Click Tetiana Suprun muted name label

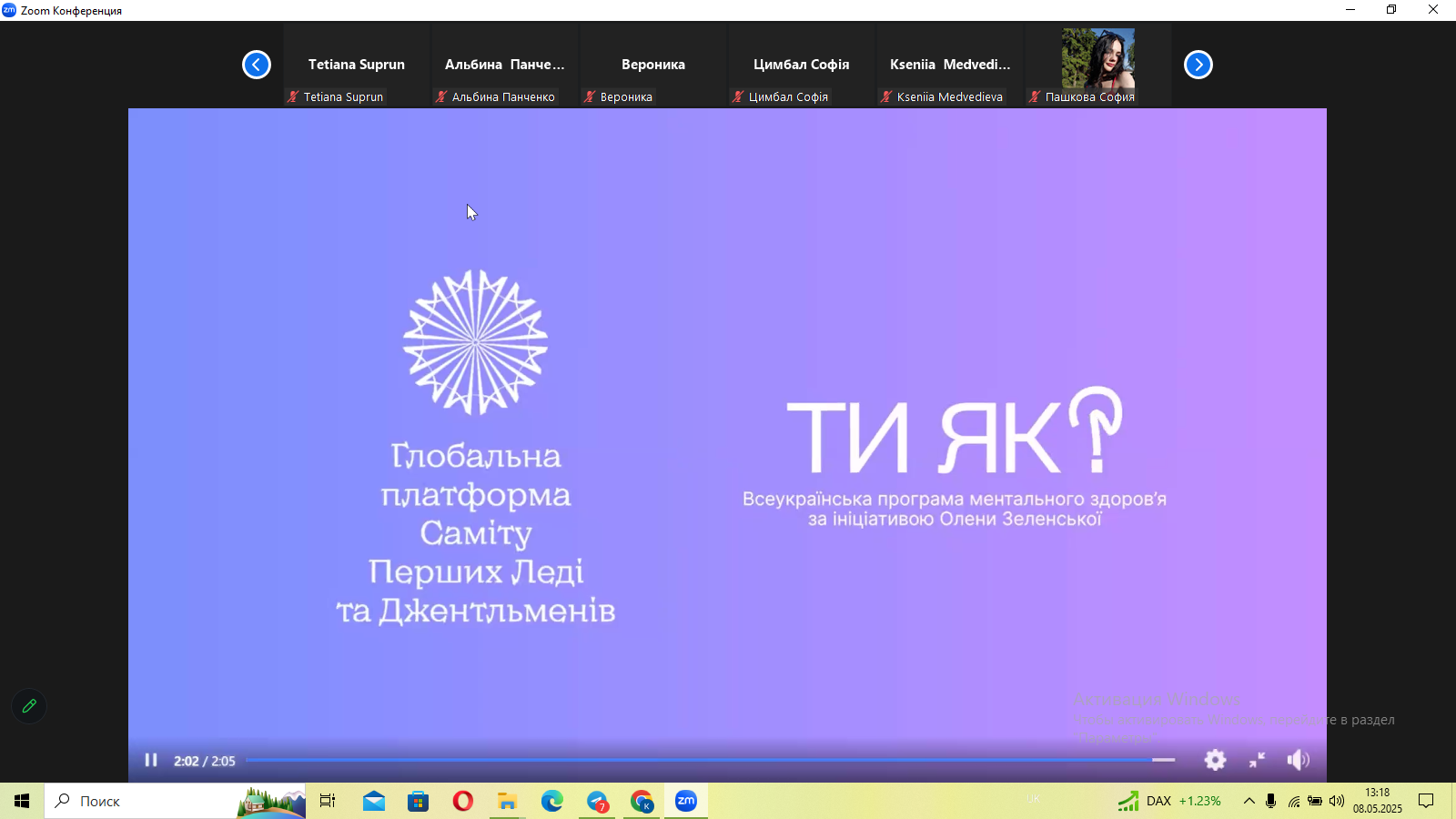click(x=336, y=96)
